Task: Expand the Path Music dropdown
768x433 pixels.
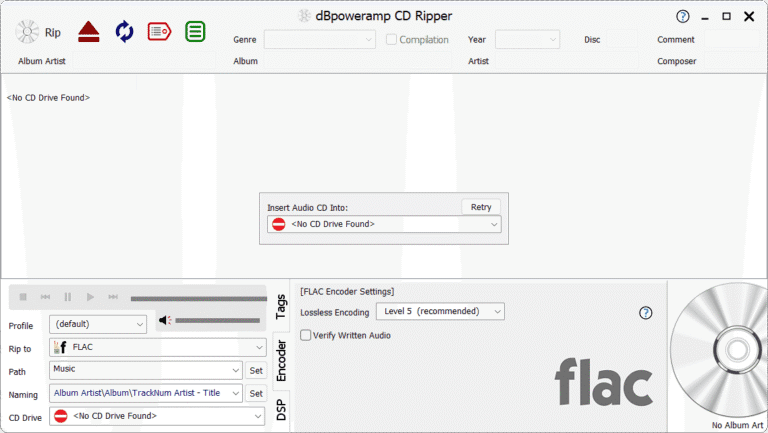Action: (x=146, y=370)
